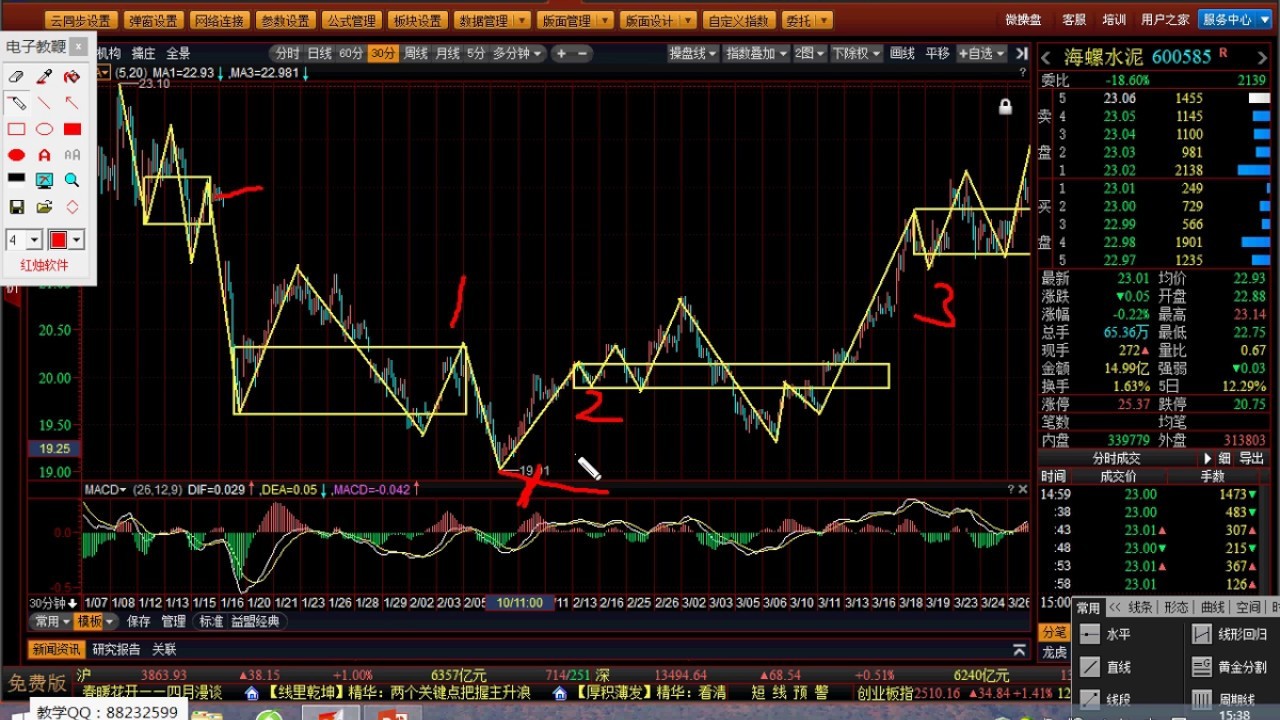Open the 公式管理 menu
This screenshot has height=720, width=1280.
350,21
